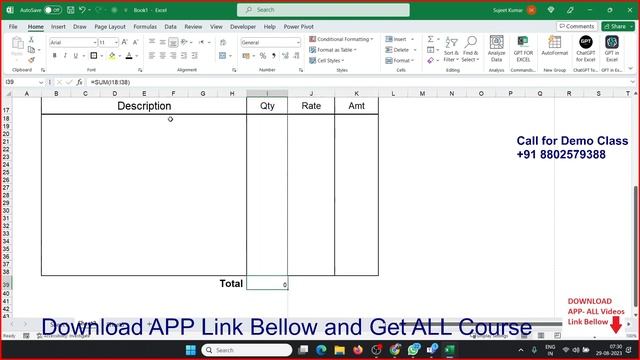Click the Copy icon in Clipboard group
640x360 pixels.
(x=31, y=50)
